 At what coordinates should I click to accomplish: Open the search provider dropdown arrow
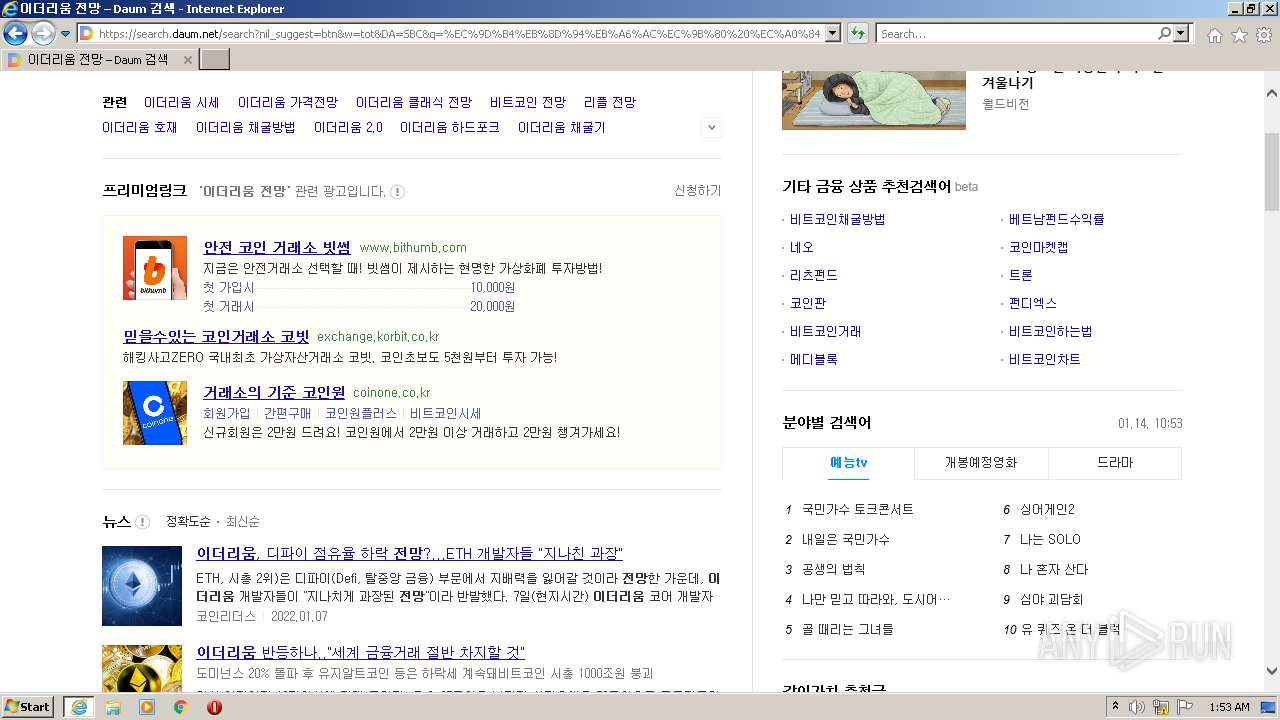[1182, 34]
